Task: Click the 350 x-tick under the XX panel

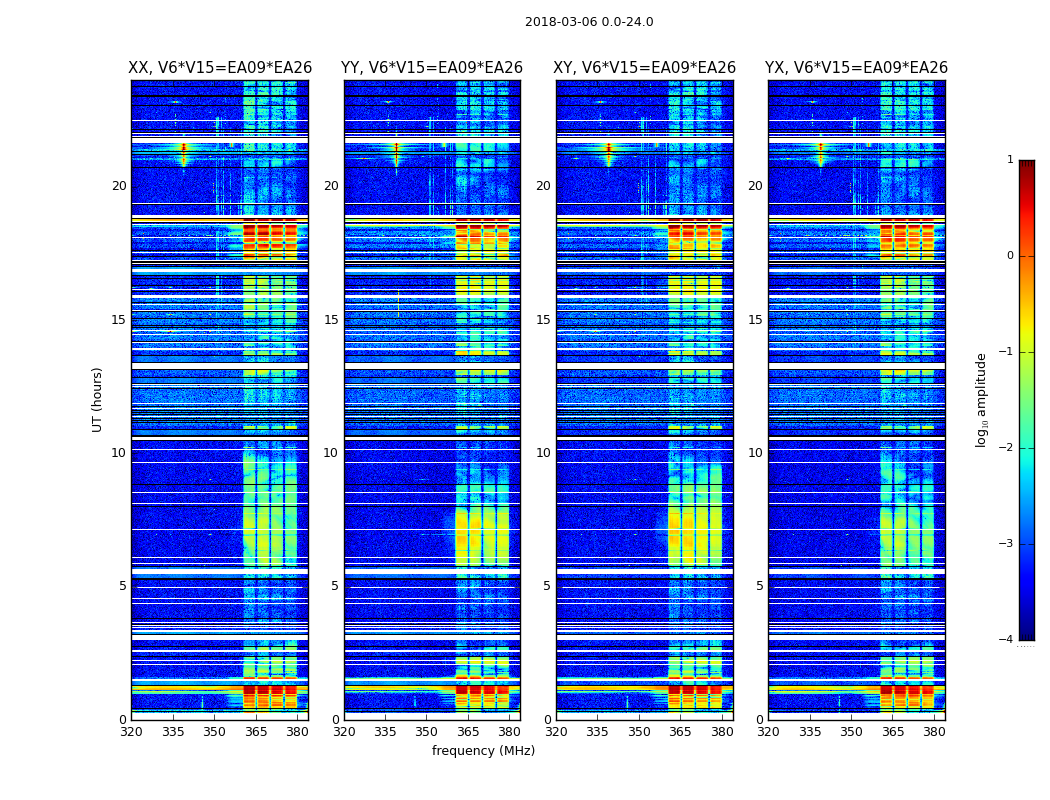Action: (x=214, y=732)
